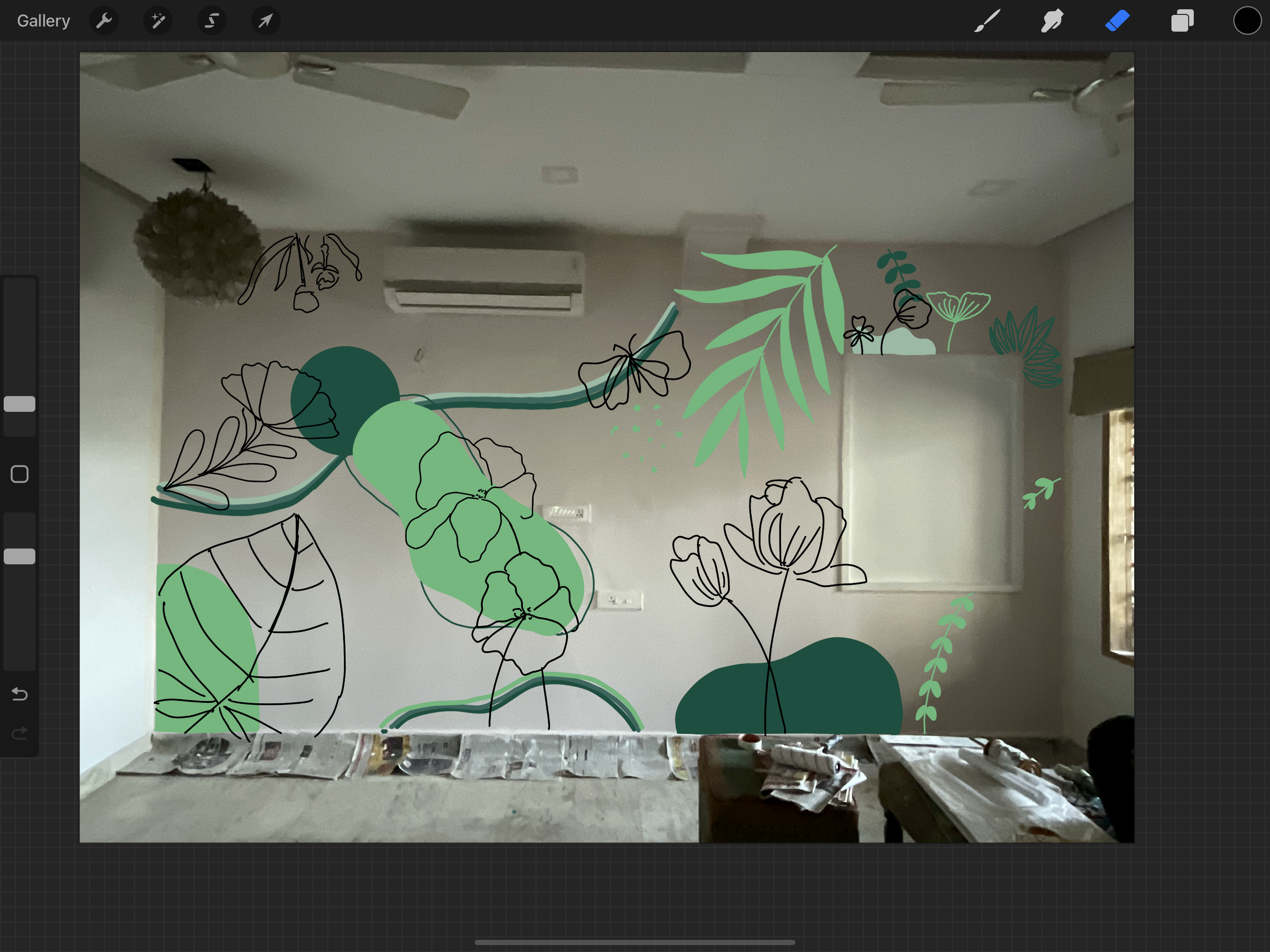This screenshot has height=952, width=1270.
Task: Open the Adjustments magic wand menu
Action: pyautogui.click(x=158, y=21)
